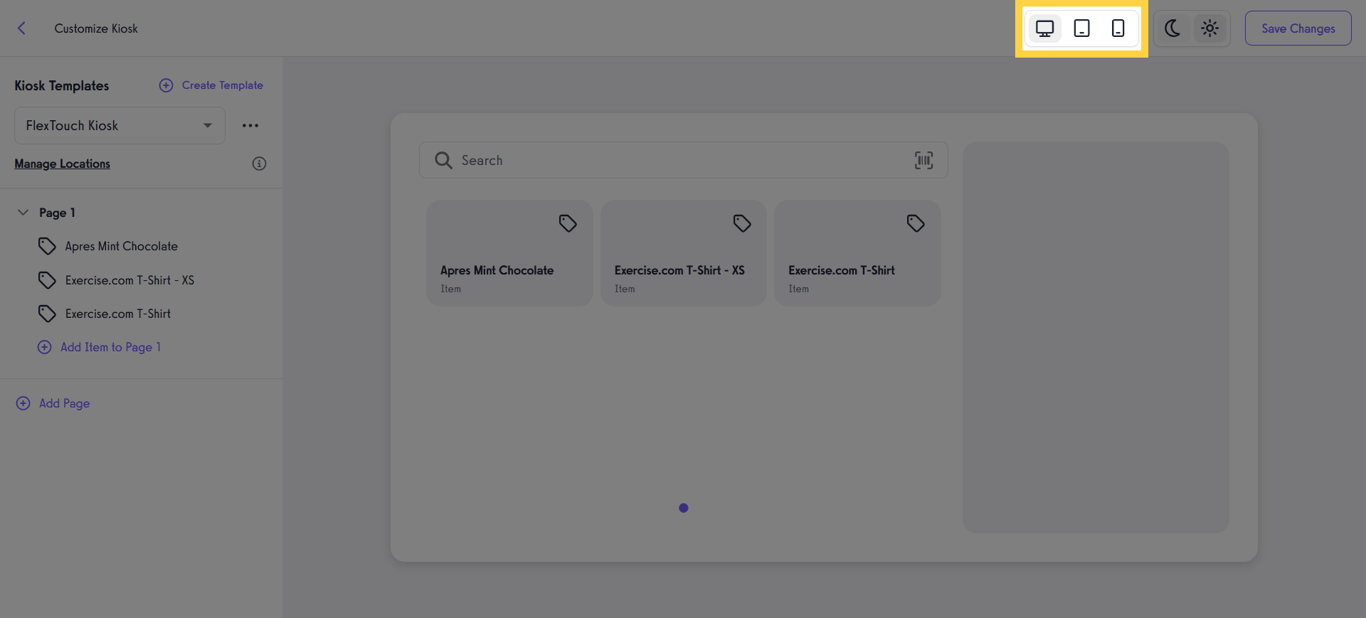Click the tag icon on Exercise.com T-Shirt card

(915, 222)
